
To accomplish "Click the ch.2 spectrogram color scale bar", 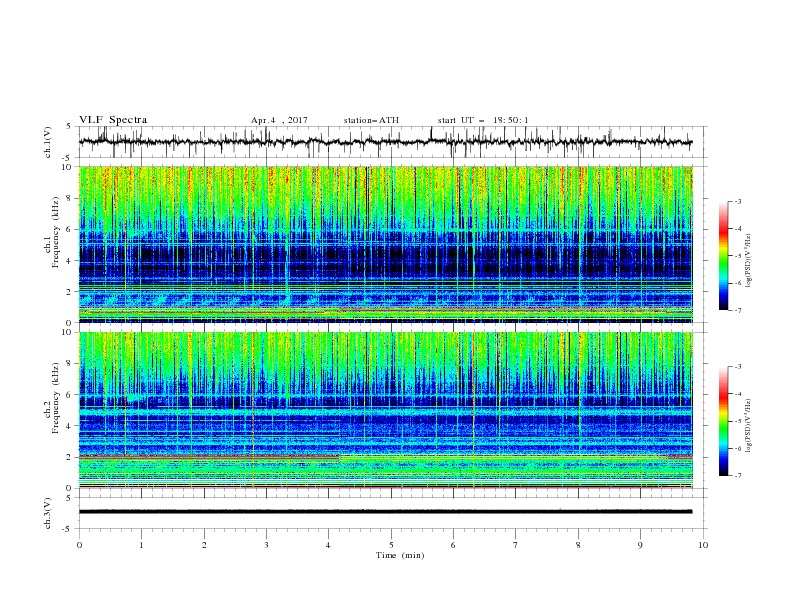I will (724, 421).
